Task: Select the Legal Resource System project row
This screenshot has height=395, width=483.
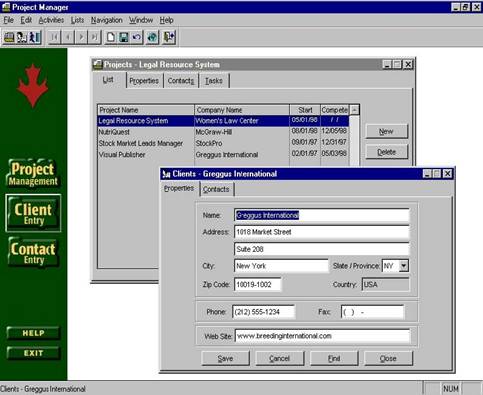Action: (223, 121)
